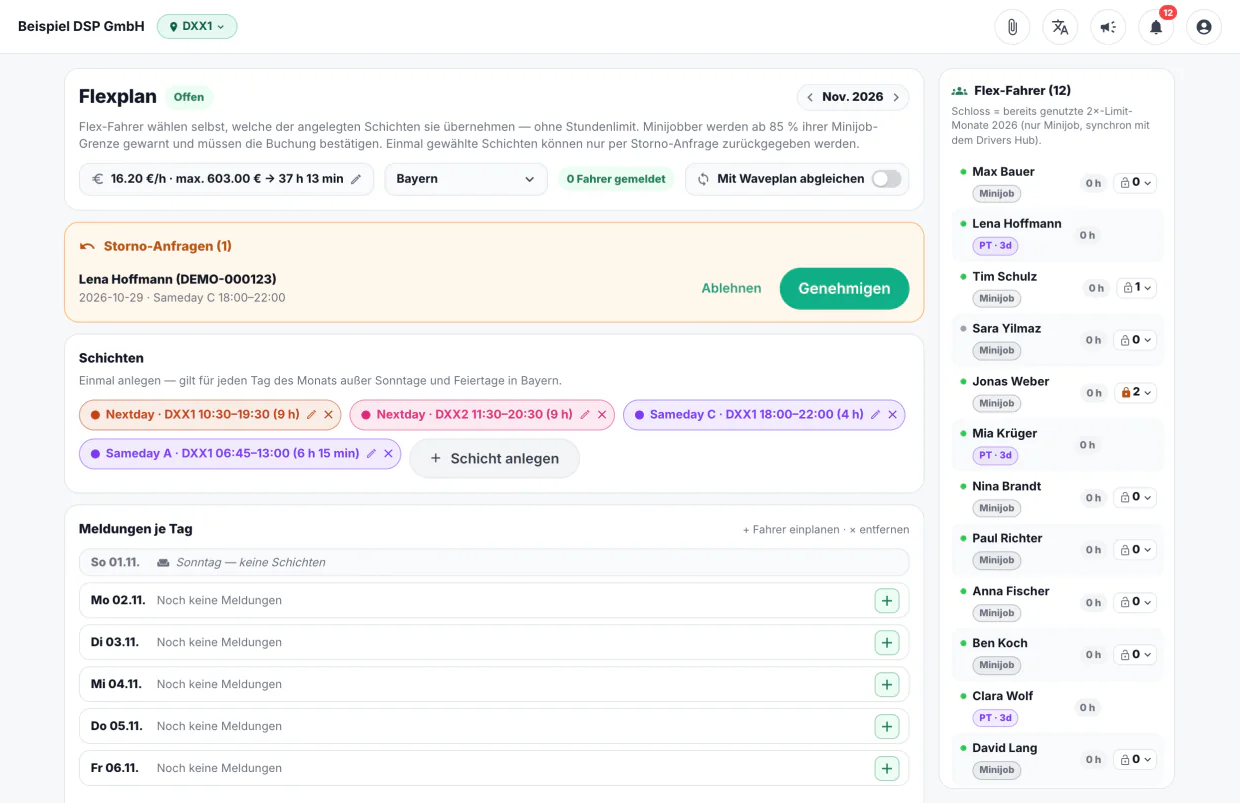The width and height of the screenshot is (1240, 803).
Task: Delete the Nextday DXX2 11:30–20:30 shift
Action: (602, 414)
